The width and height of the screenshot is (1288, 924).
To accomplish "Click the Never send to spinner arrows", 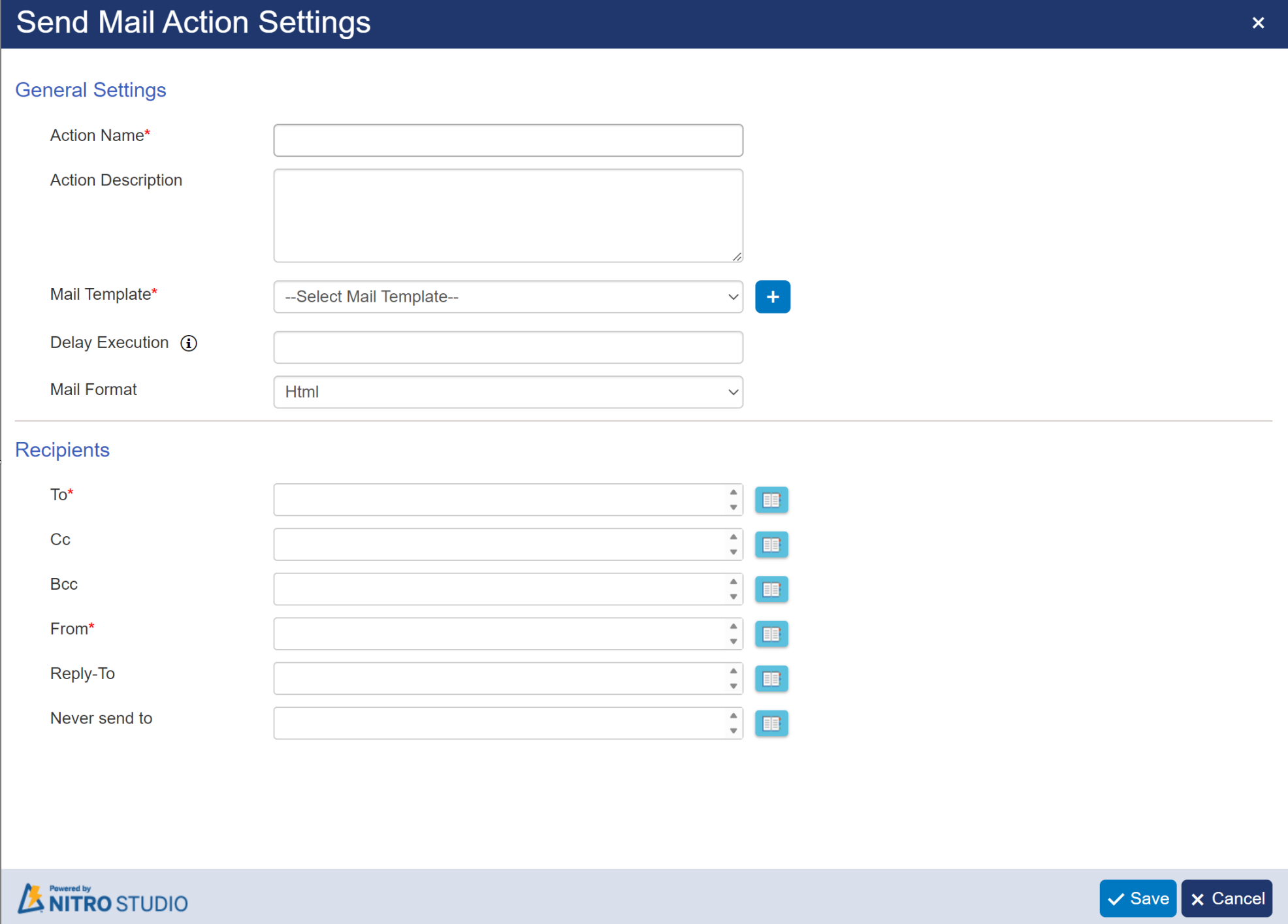I will [733, 724].
